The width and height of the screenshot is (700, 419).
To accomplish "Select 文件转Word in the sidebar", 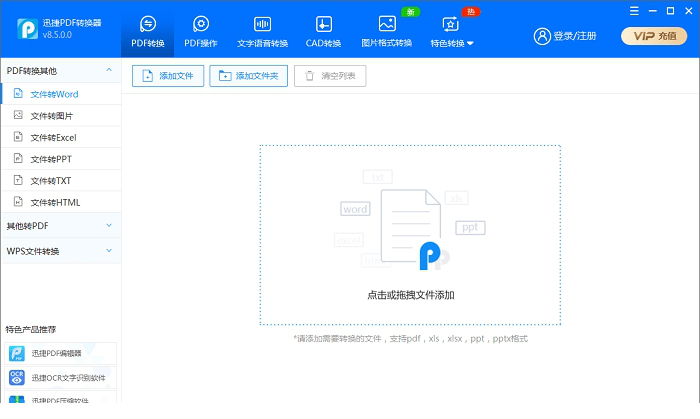I will pos(61,94).
